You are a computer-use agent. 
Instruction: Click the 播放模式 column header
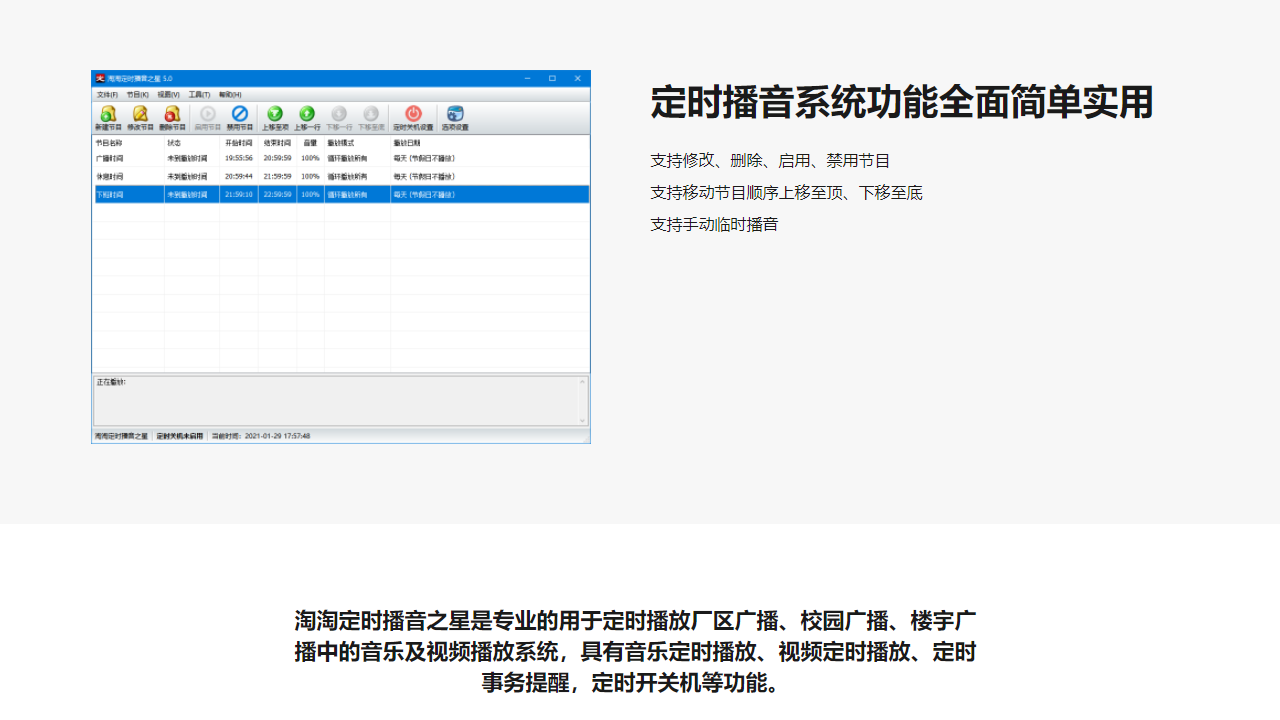[341, 143]
